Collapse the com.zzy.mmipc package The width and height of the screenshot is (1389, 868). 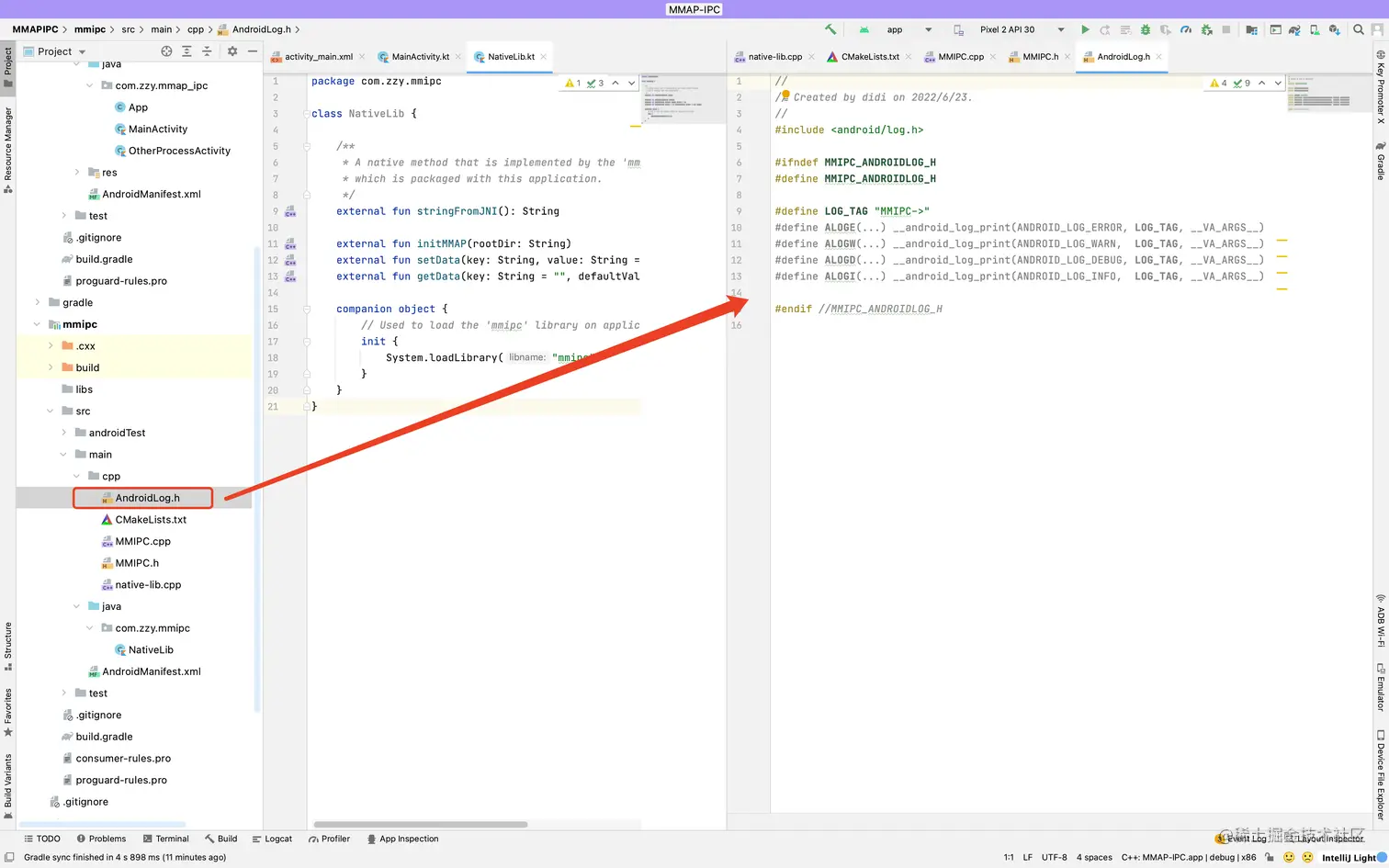[x=89, y=628]
